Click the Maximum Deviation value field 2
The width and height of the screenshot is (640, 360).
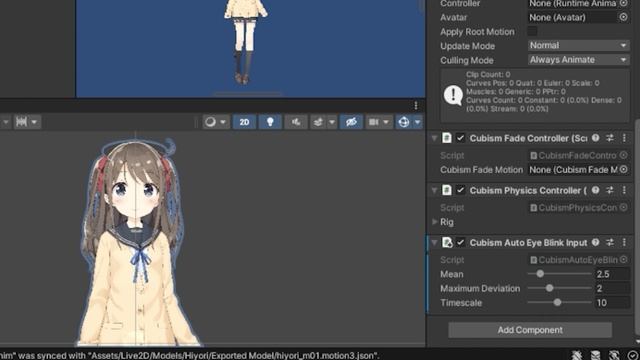point(612,288)
